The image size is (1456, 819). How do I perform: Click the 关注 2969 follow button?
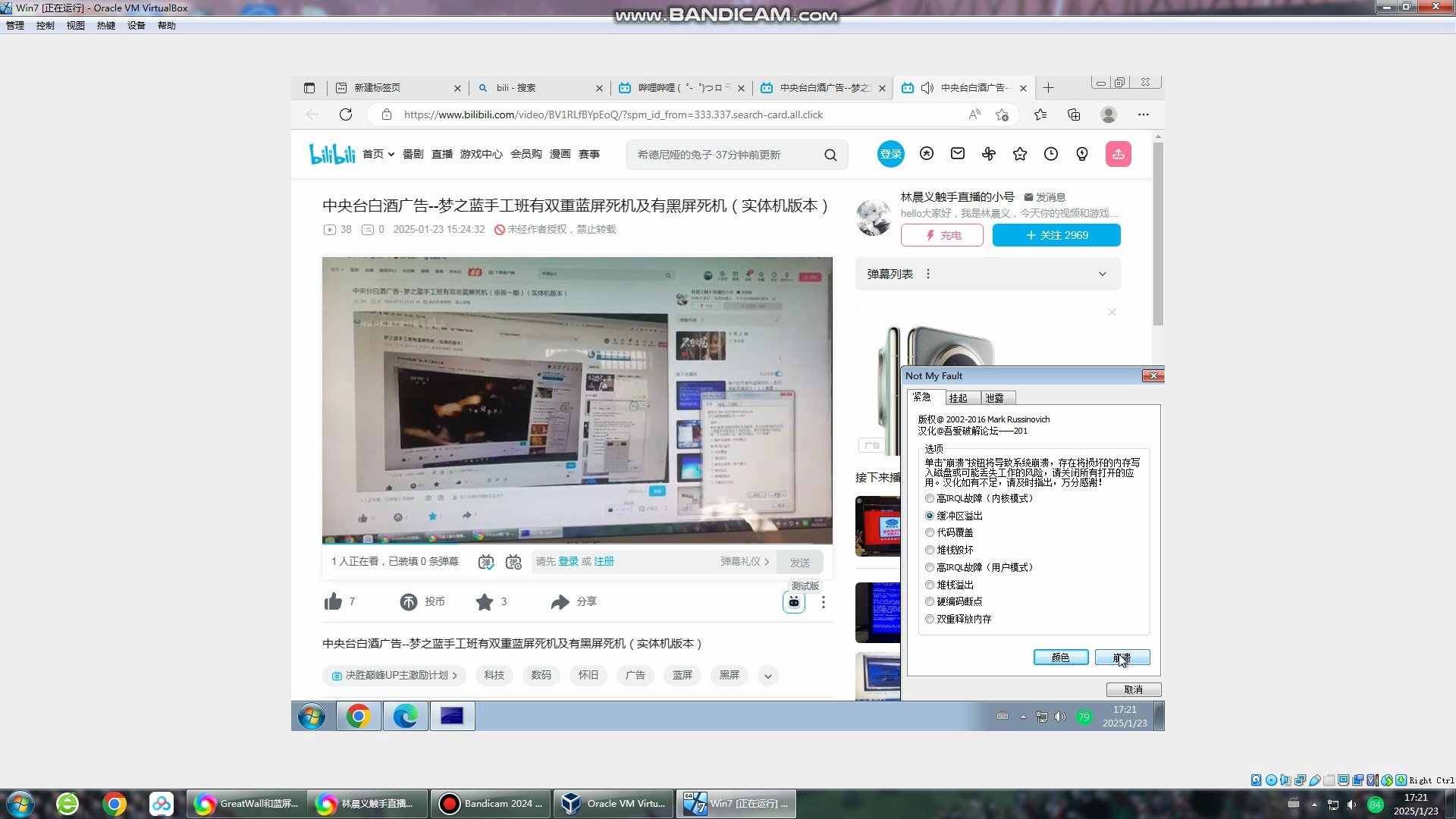1056,235
